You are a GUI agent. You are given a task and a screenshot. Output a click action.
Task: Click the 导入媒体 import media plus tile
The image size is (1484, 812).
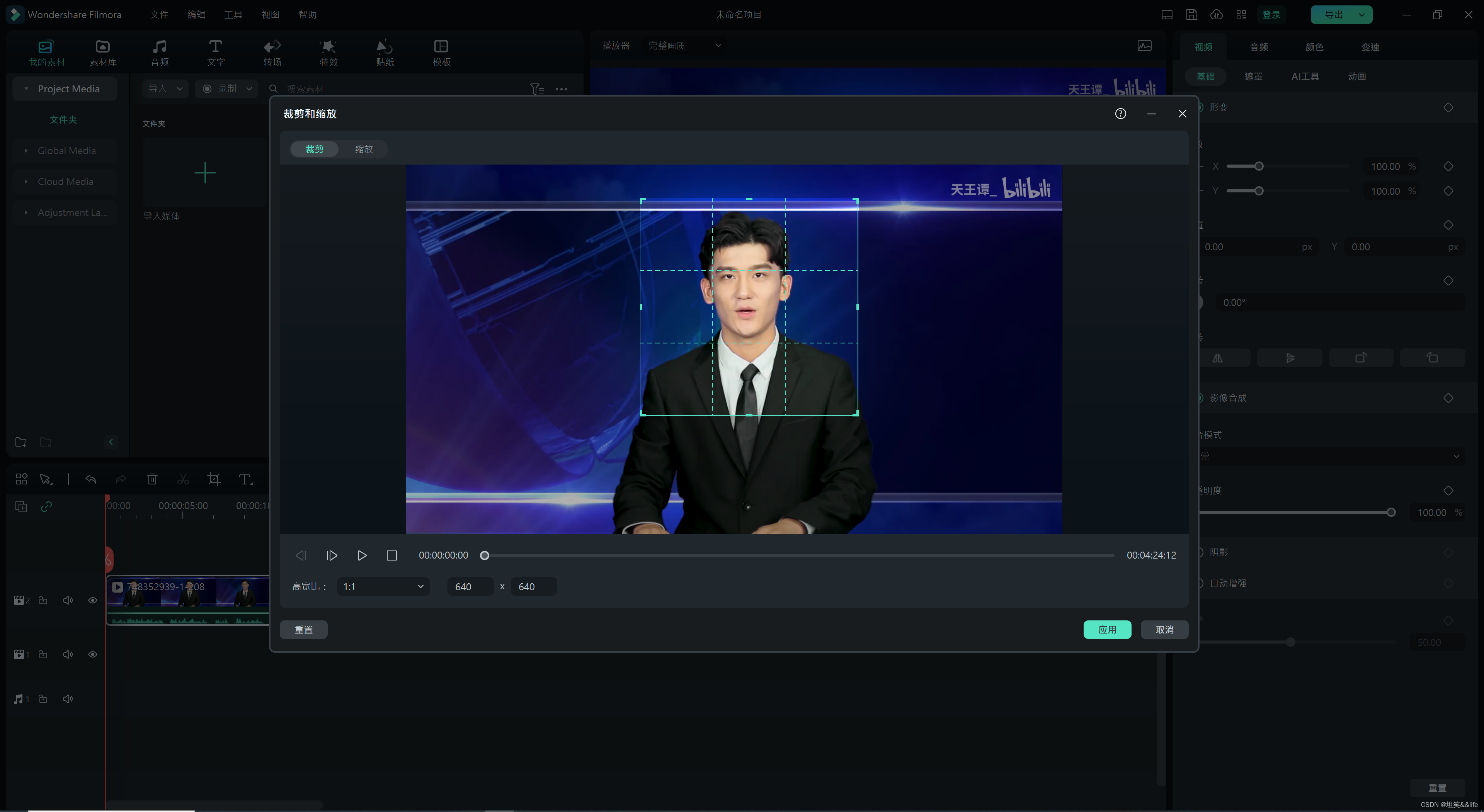(x=204, y=173)
